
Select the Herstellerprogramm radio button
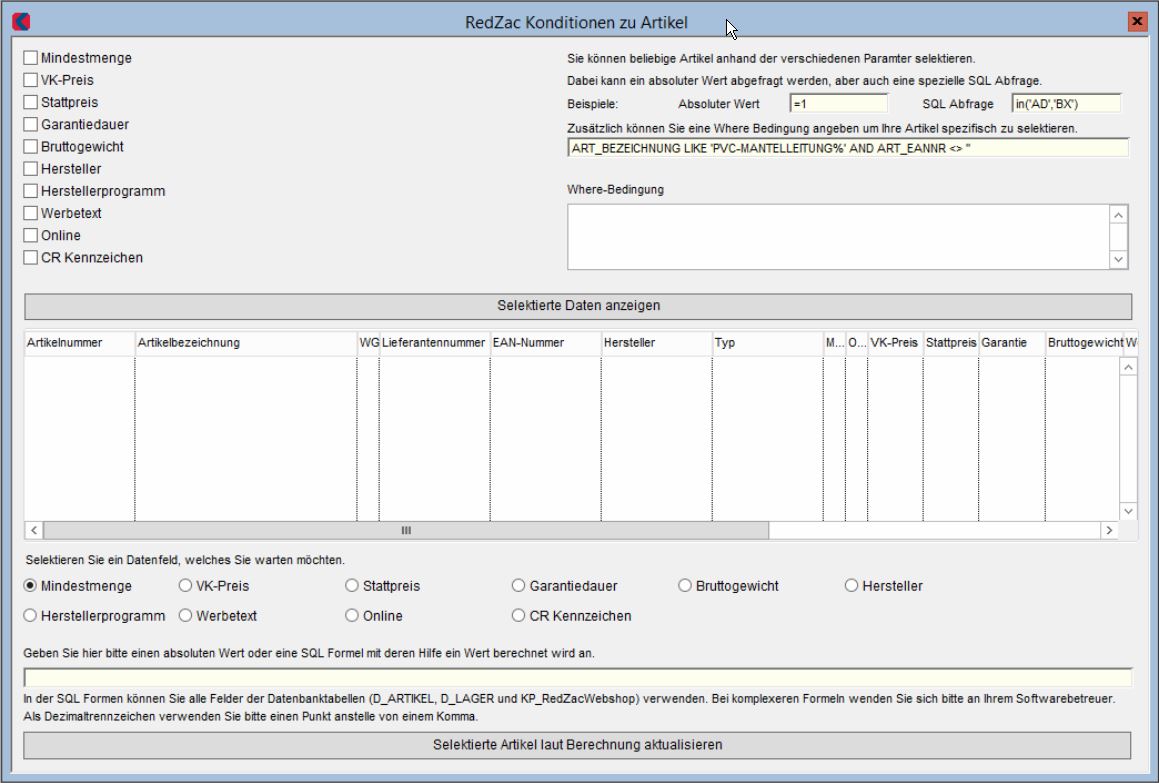tap(30, 615)
